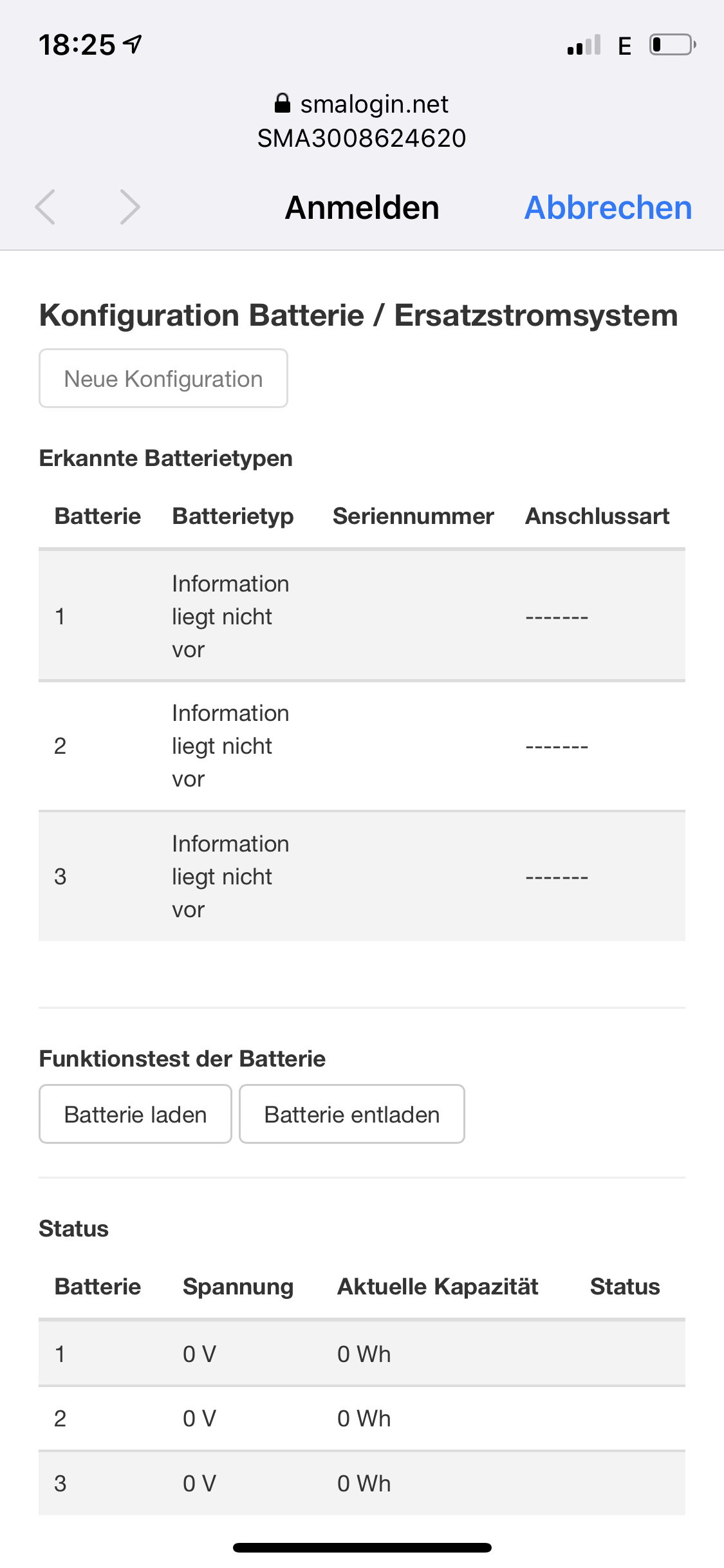Tap the smalogin.net address text

pos(374,104)
